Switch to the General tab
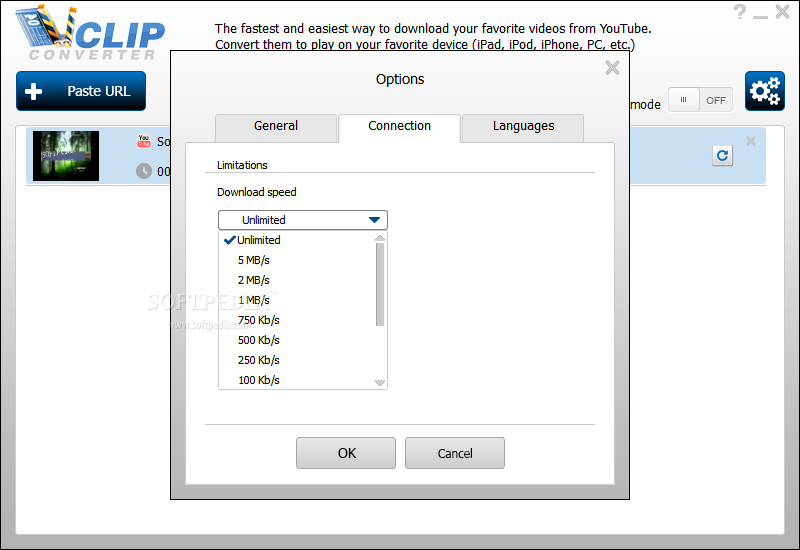The width and height of the screenshot is (800, 550). (276, 128)
